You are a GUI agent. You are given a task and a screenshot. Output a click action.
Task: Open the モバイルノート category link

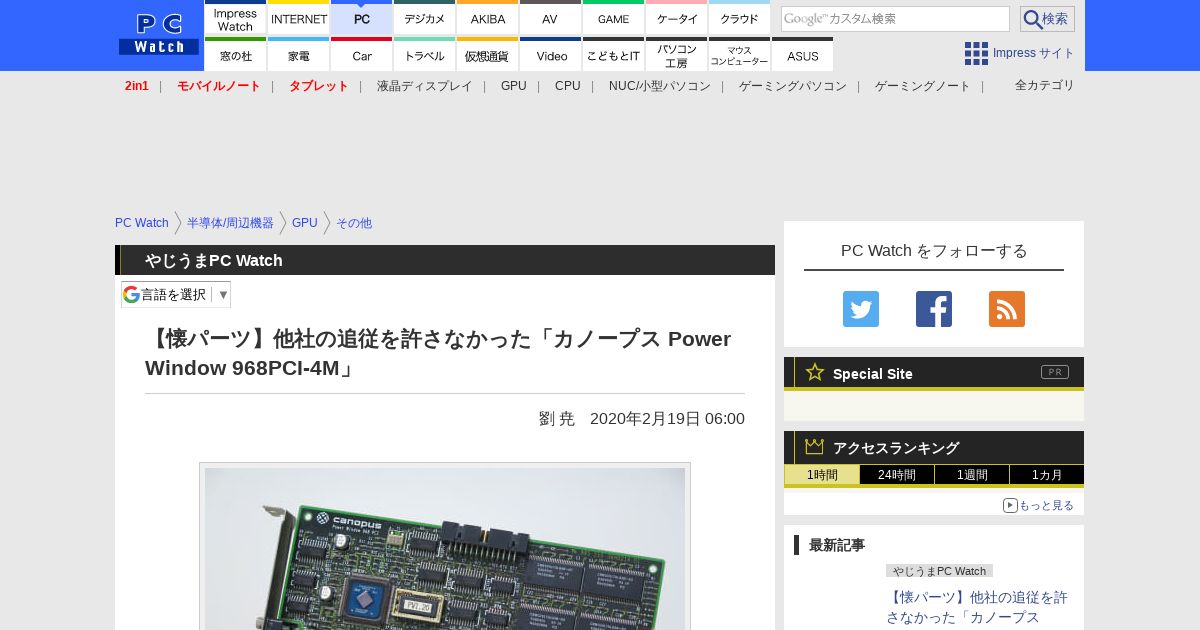tap(219, 86)
